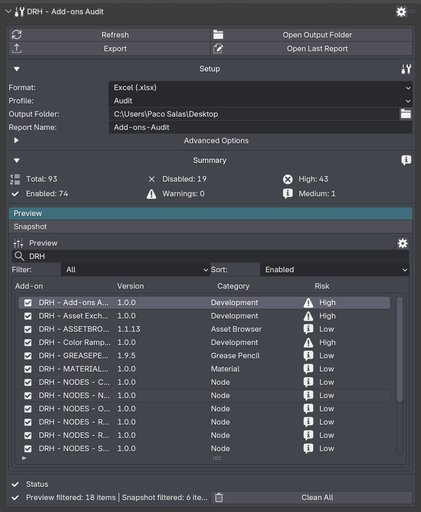Select the Preview tab
The width and height of the screenshot is (421, 512).
211,213
